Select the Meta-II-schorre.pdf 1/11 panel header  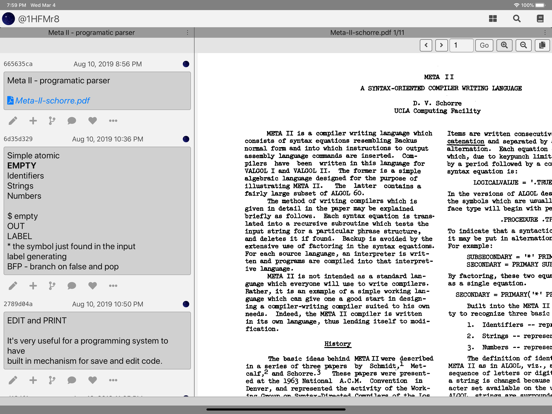pos(367,32)
